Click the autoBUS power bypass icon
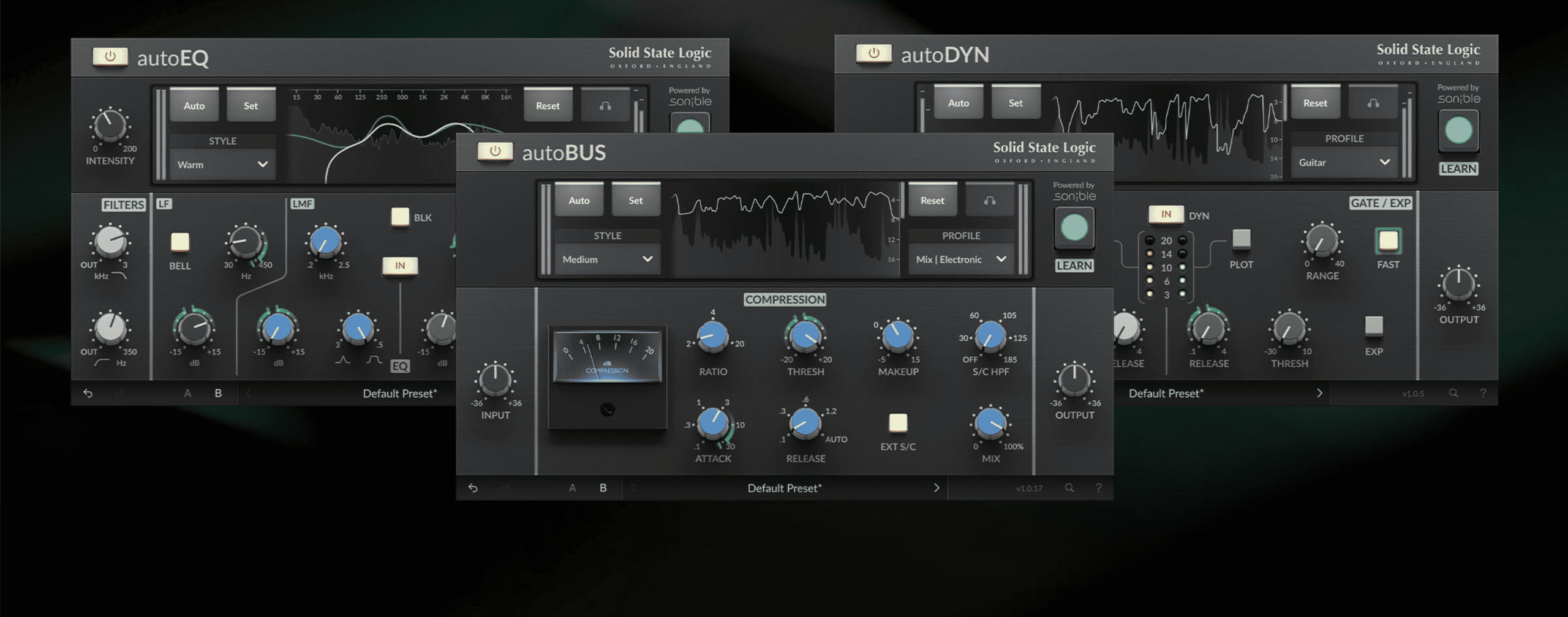Image resolution: width=1568 pixels, height=617 pixels. 495,151
